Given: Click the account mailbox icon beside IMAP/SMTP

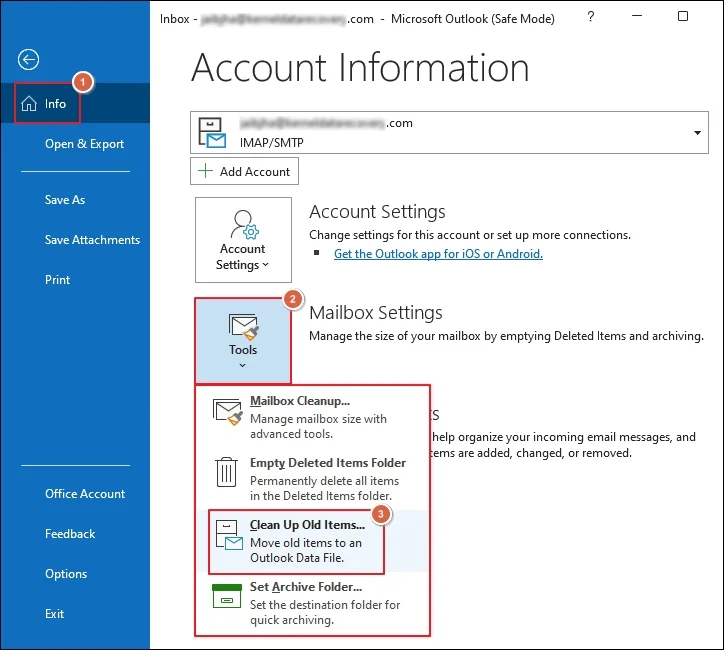Looking at the screenshot, I should (212, 132).
